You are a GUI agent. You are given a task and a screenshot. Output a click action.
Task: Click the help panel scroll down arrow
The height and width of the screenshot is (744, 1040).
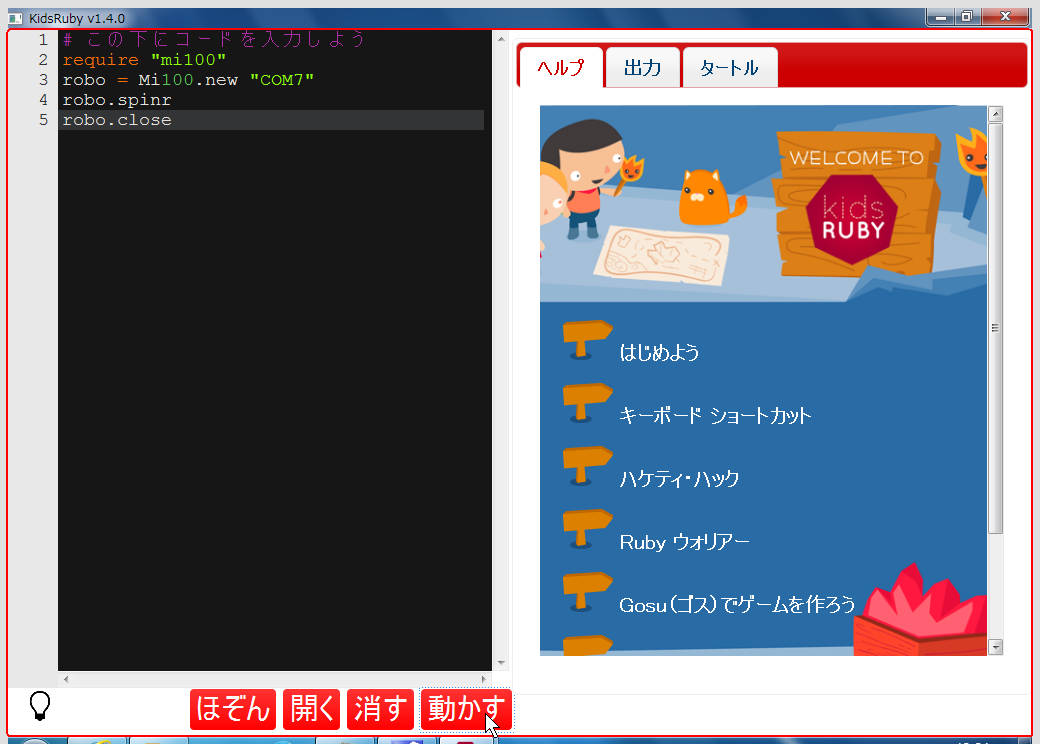[x=995, y=647]
